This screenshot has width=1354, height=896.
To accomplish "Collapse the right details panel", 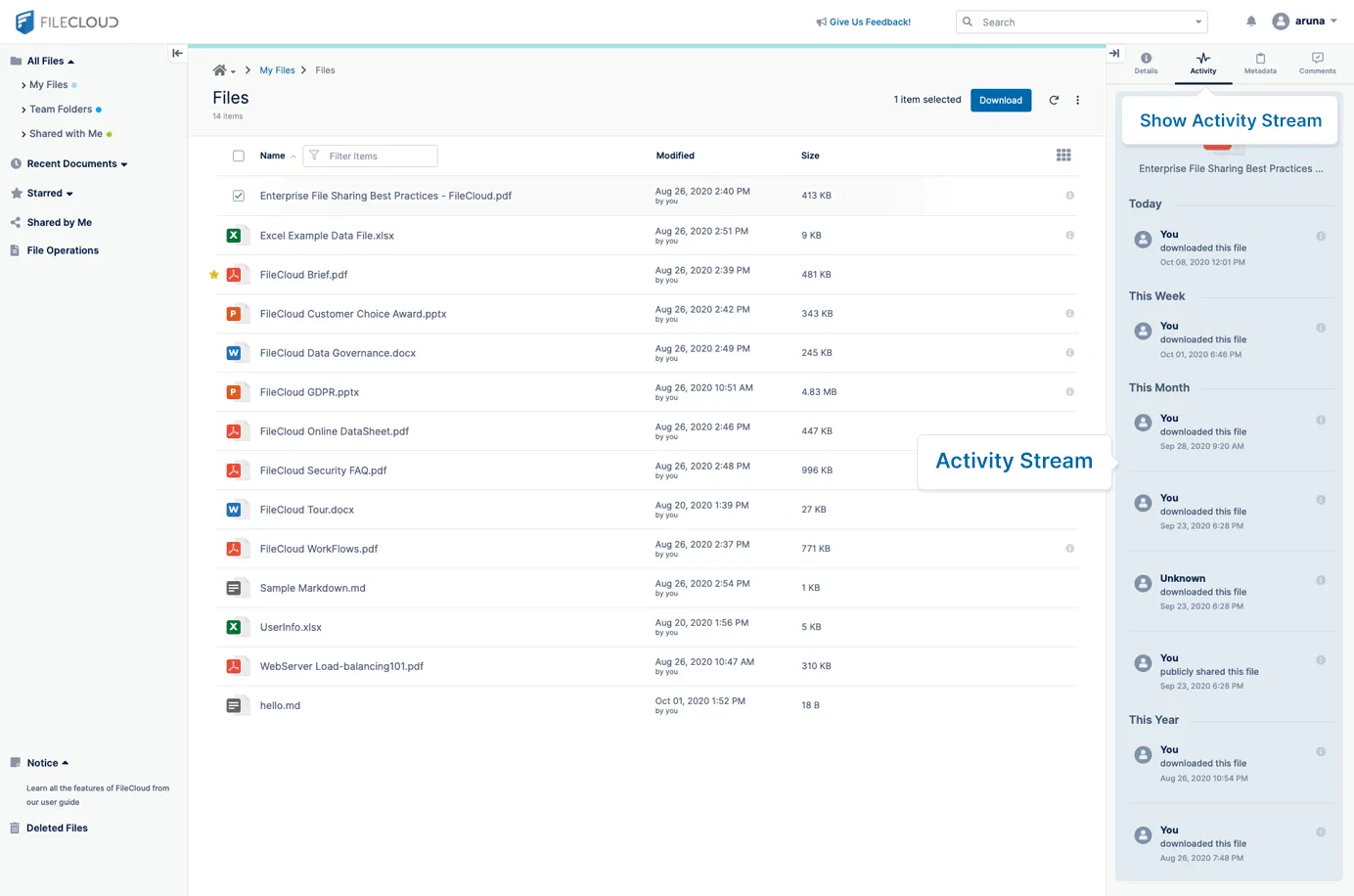I will (x=1114, y=54).
